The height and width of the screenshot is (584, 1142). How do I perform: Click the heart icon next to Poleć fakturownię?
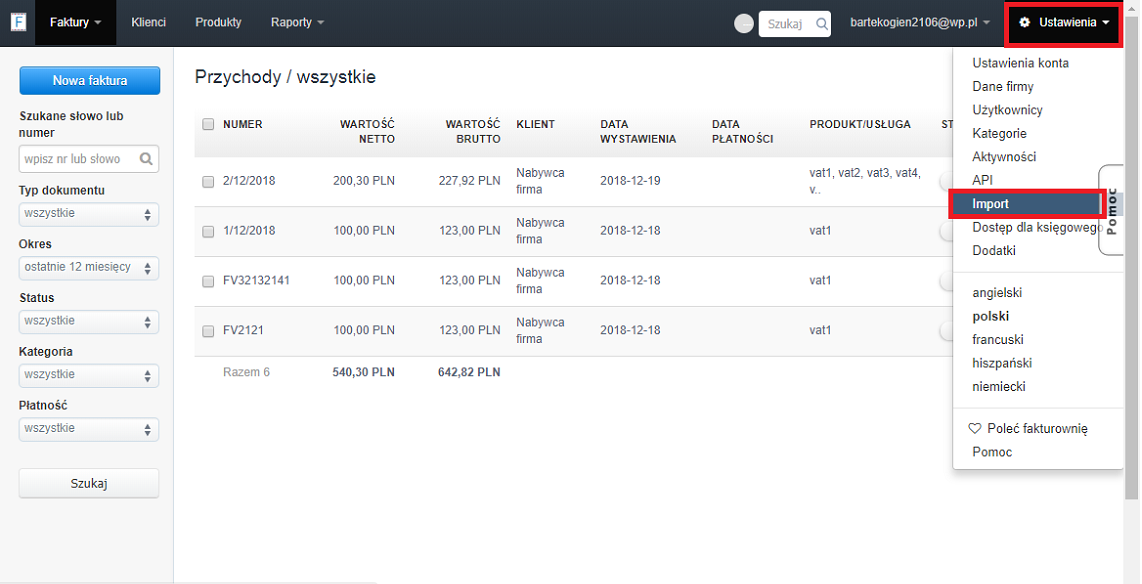[x=975, y=428]
